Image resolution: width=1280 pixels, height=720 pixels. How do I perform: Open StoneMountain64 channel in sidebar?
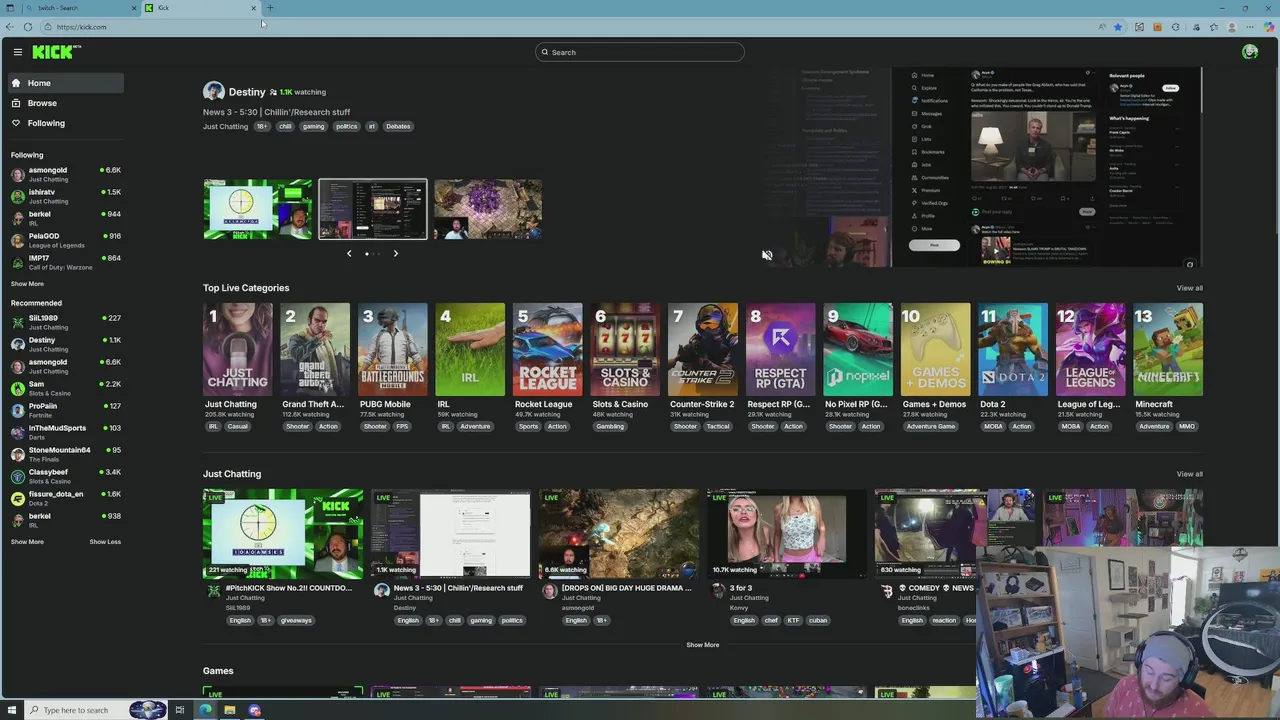point(66,454)
